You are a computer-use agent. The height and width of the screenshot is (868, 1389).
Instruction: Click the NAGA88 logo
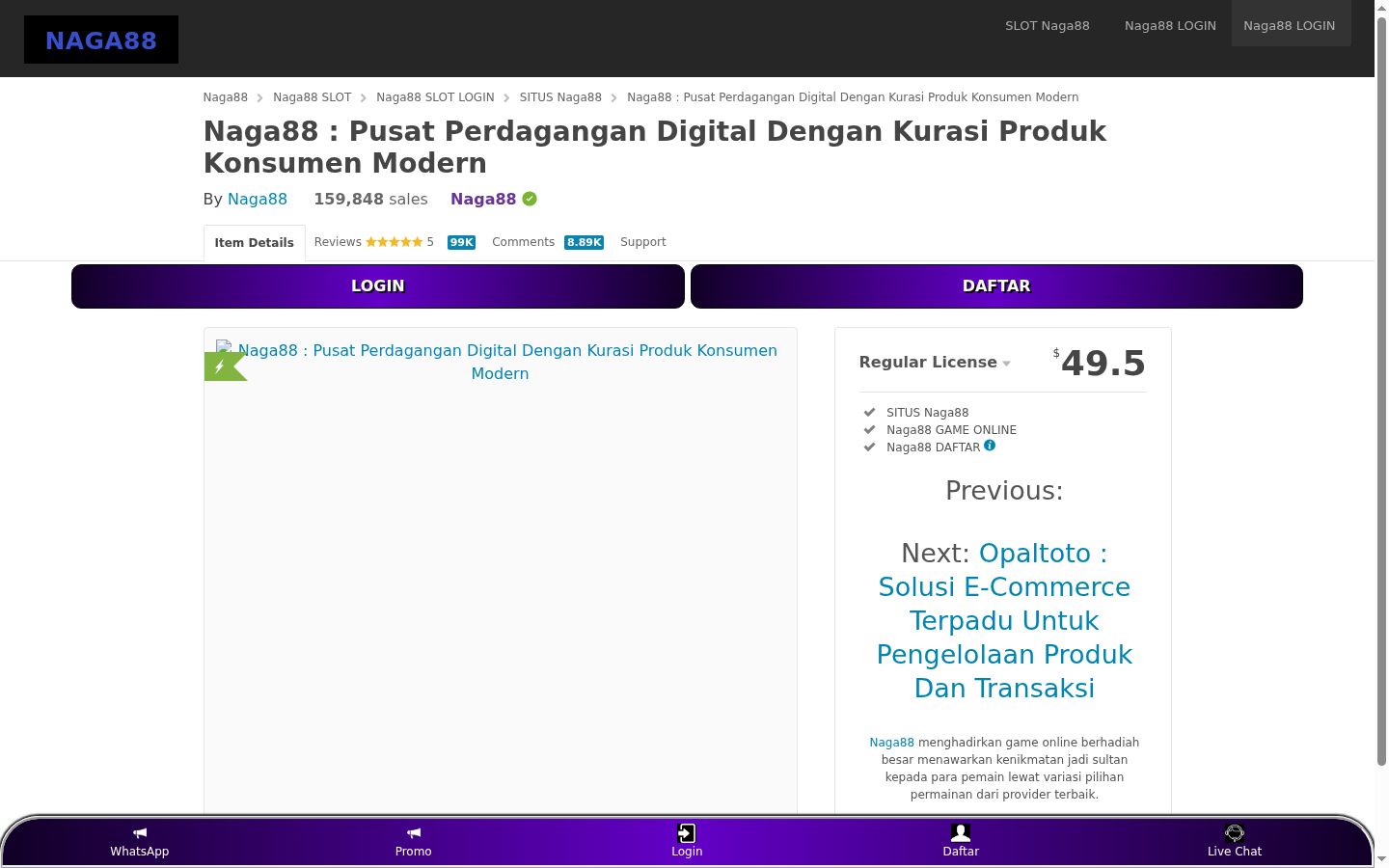(101, 40)
